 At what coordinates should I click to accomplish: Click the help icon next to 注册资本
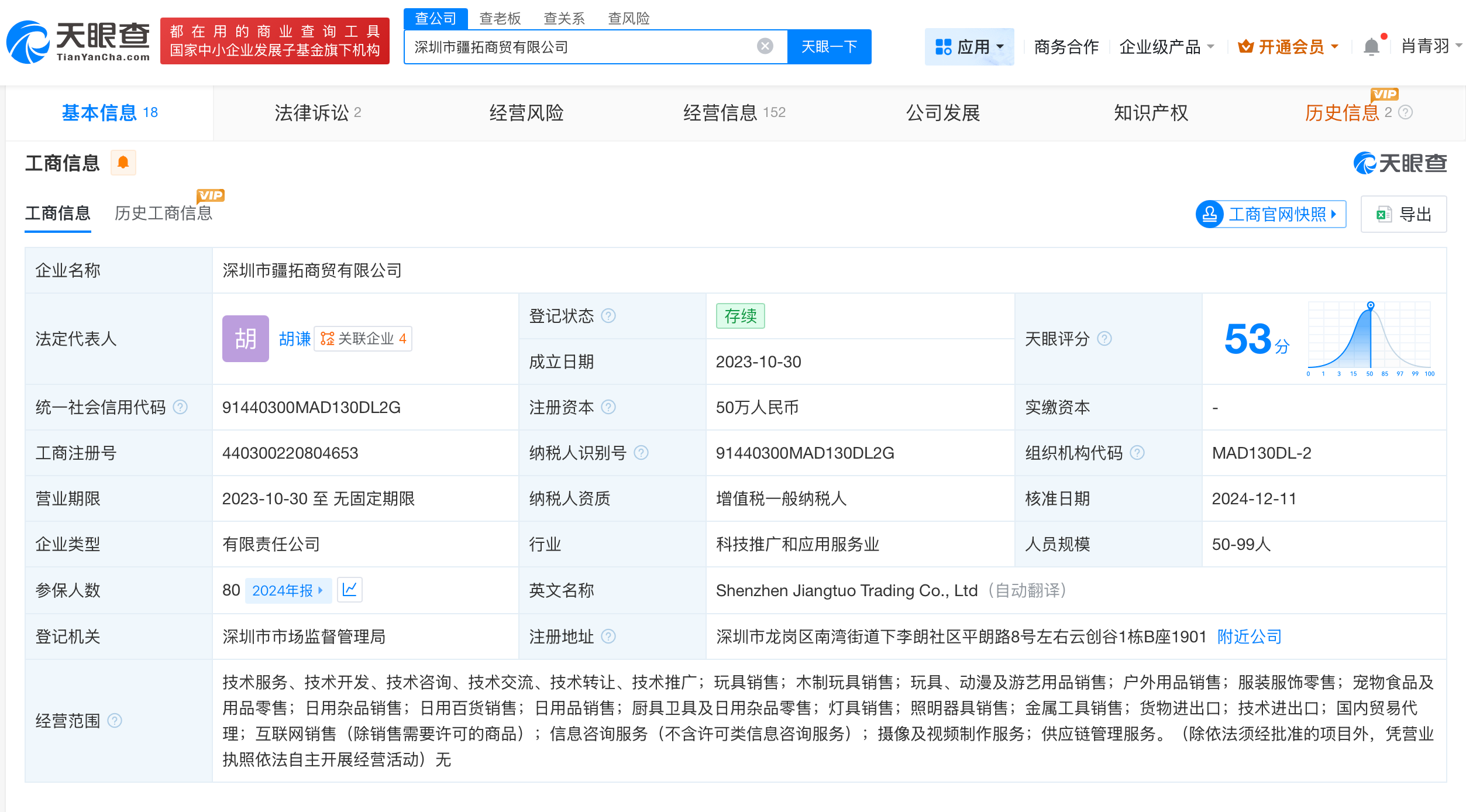(x=609, y=407)
